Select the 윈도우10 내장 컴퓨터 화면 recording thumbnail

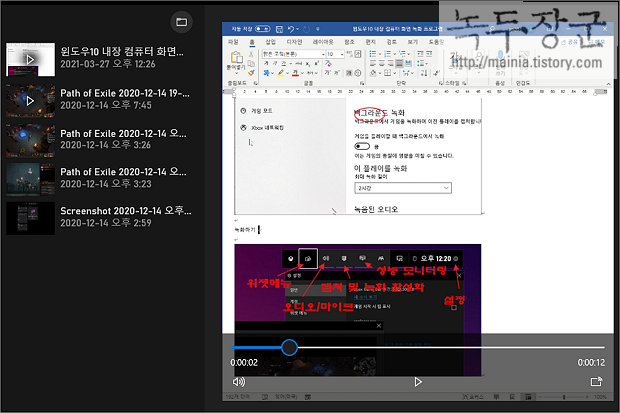[30, 60]
